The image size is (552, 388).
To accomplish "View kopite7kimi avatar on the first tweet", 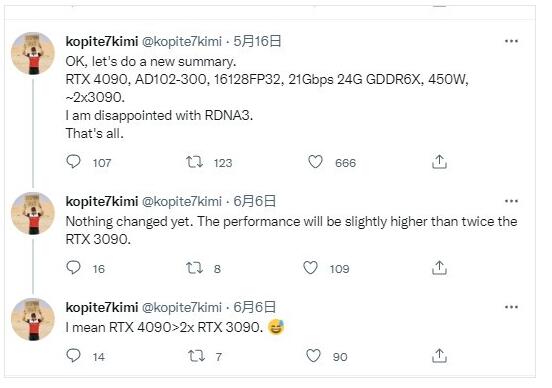I will pos(33,53).
